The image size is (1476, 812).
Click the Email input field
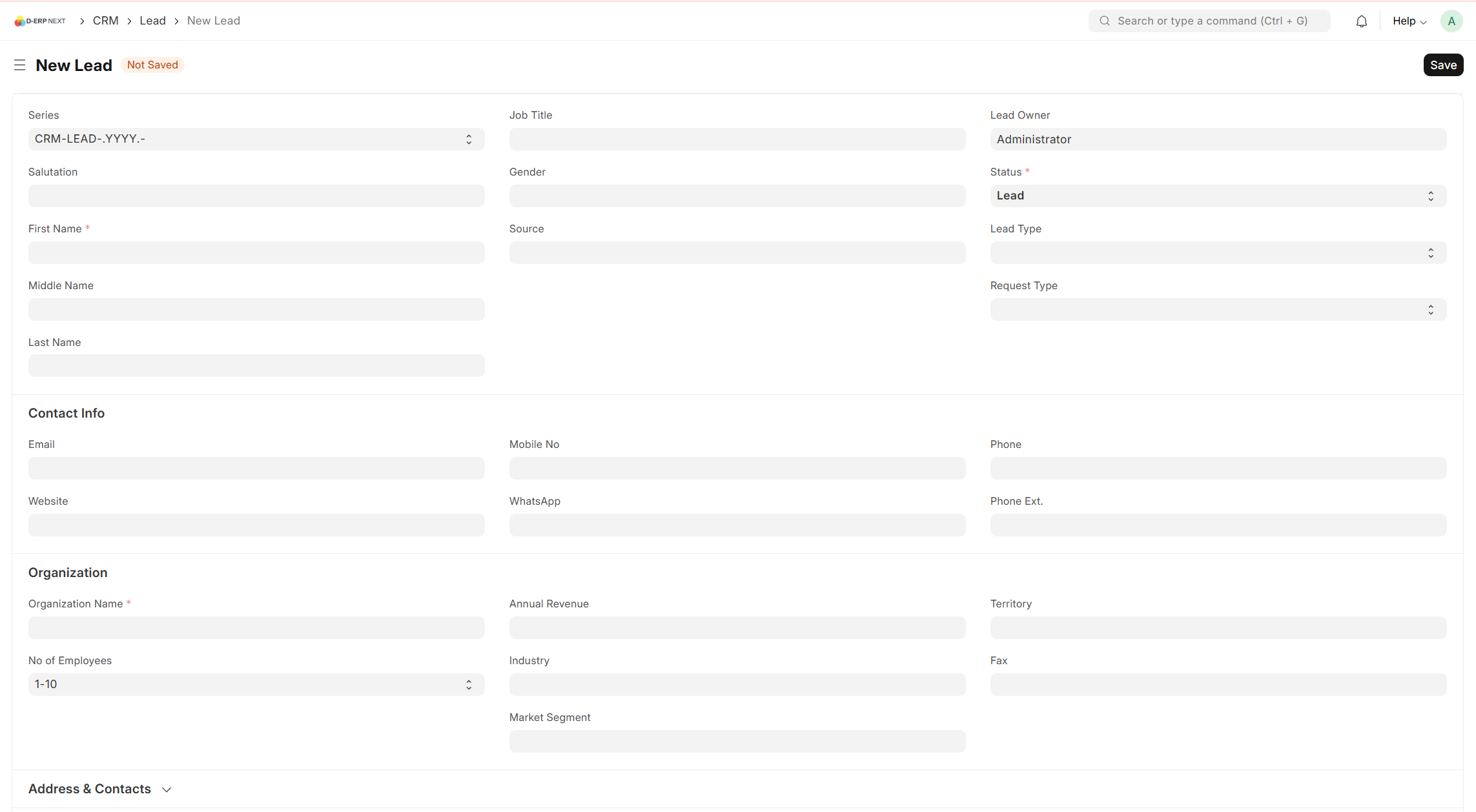click(256, 469)
